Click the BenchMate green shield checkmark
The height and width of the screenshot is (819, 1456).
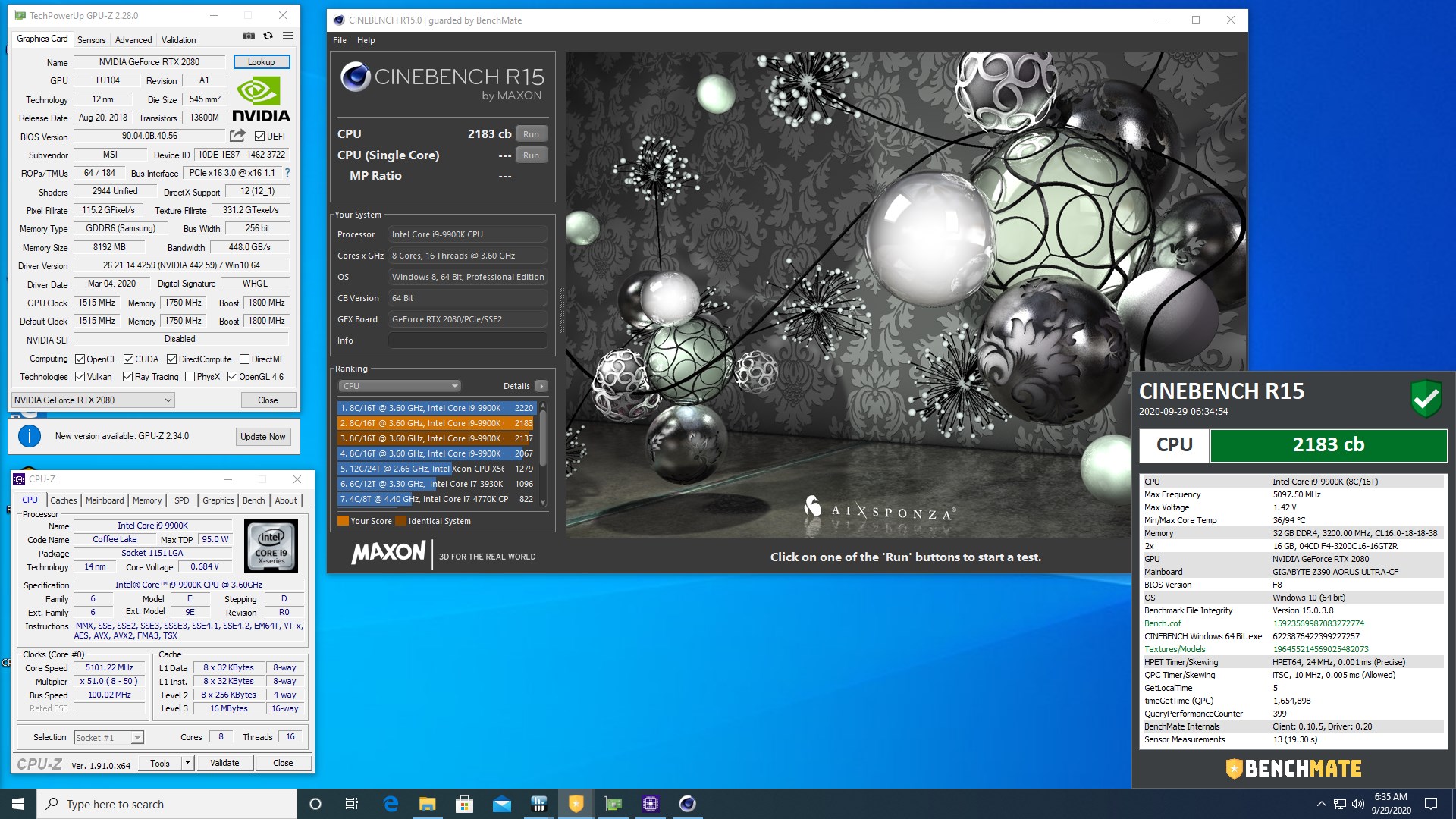click(1426, 399)
